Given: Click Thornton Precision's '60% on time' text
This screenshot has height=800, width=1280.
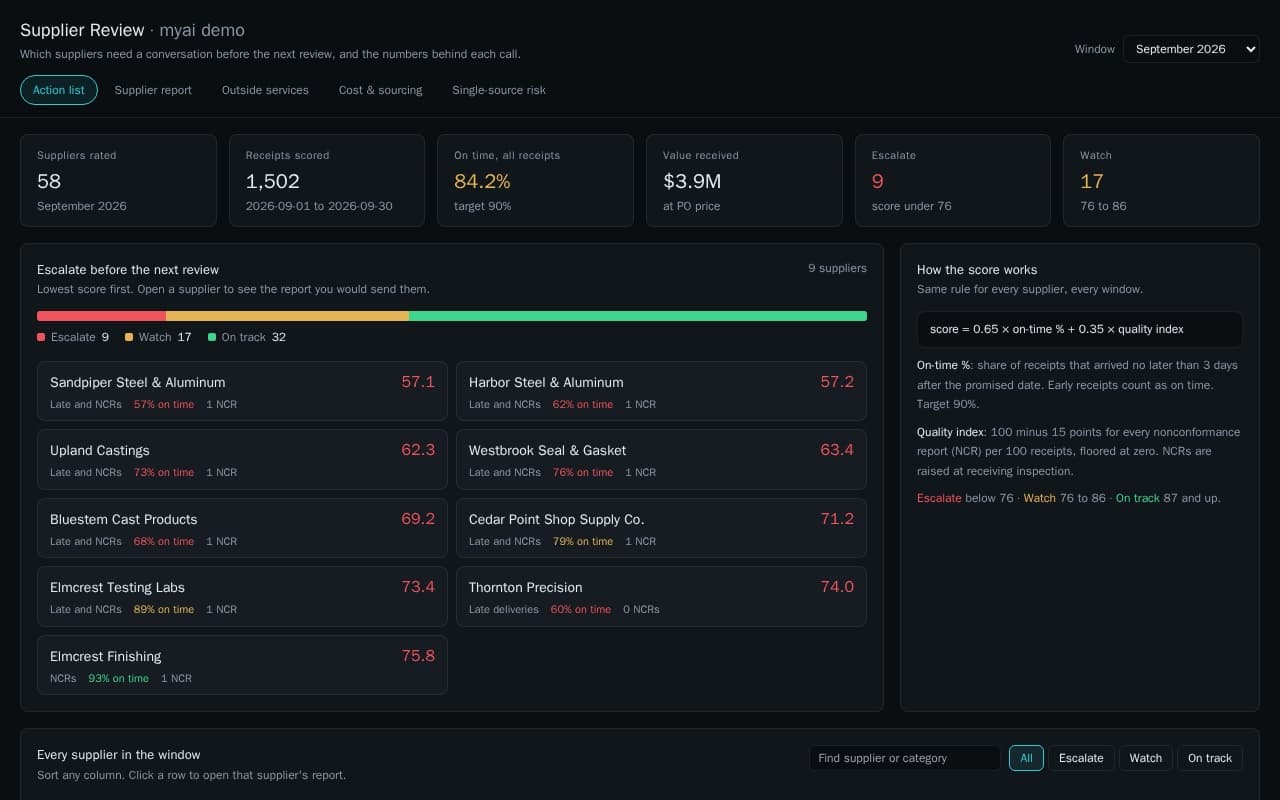Looking at the screenshot, I should coord(581,609).
